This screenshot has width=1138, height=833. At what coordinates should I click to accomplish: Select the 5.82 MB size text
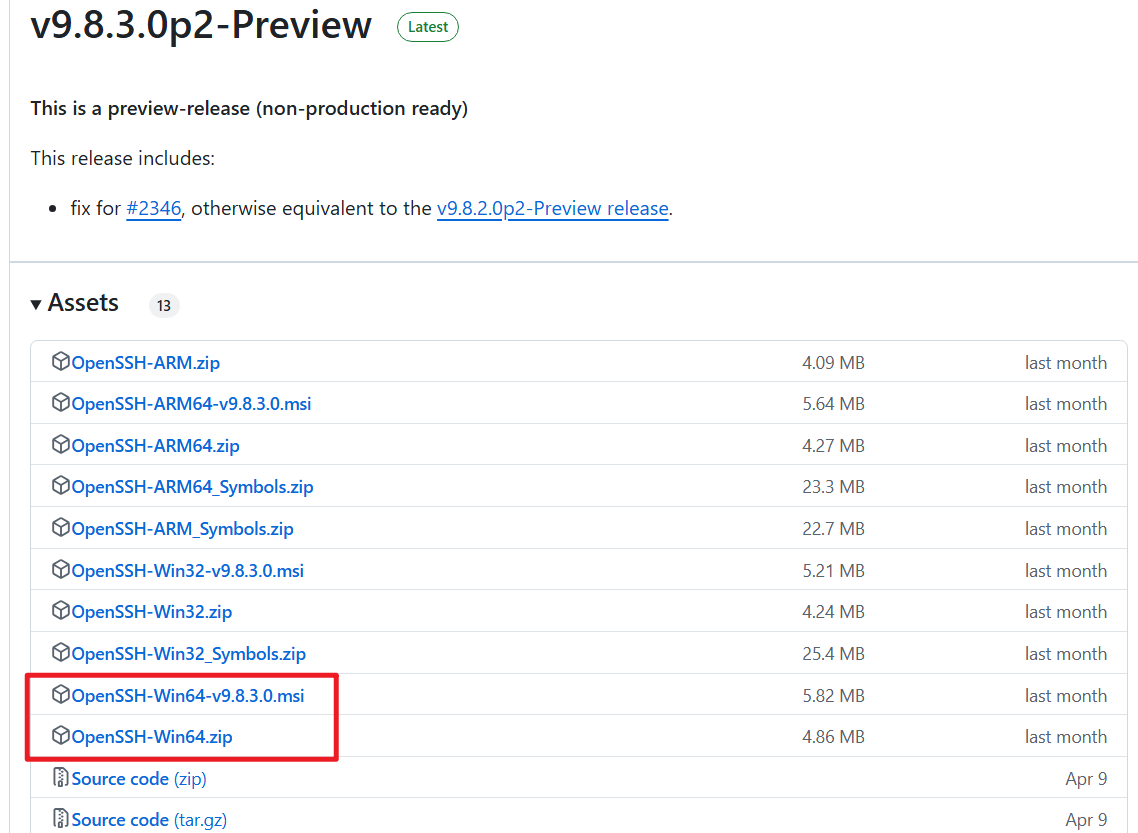click(x=833, y=696)
